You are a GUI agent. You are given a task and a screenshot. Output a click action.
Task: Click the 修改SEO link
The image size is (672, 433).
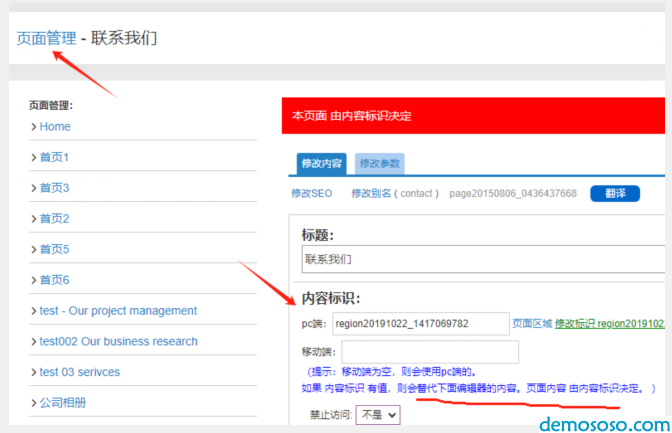[x=311, y=193]
